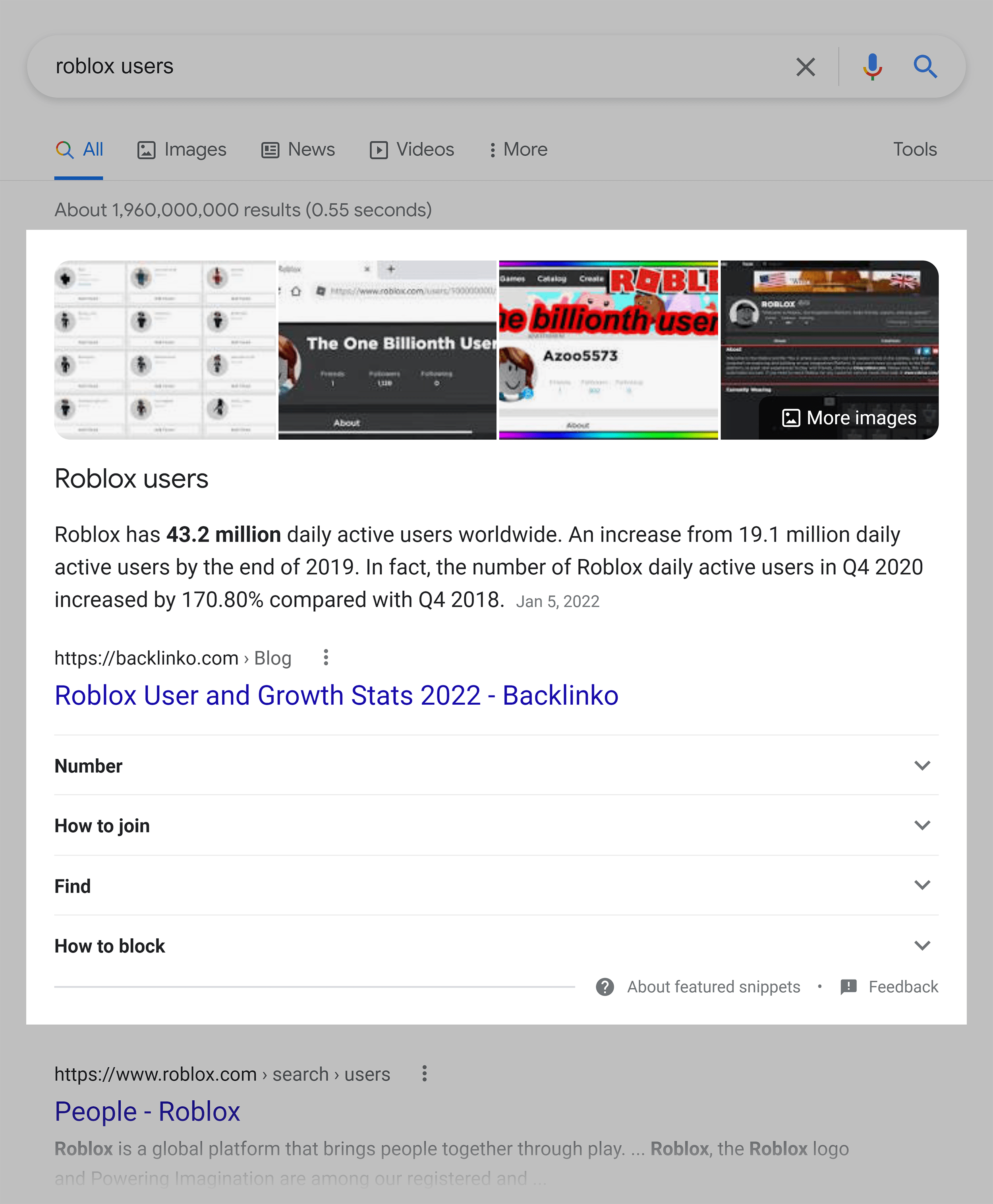993x1204 pixels.
Task: Collapse the How to block chevron
Action: coord(922,945)
